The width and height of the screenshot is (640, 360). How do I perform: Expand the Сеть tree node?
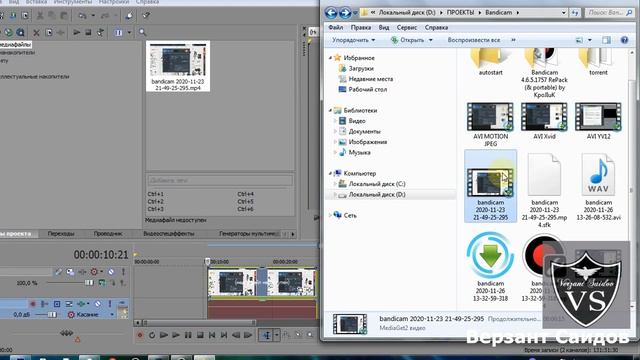[330, 215]
